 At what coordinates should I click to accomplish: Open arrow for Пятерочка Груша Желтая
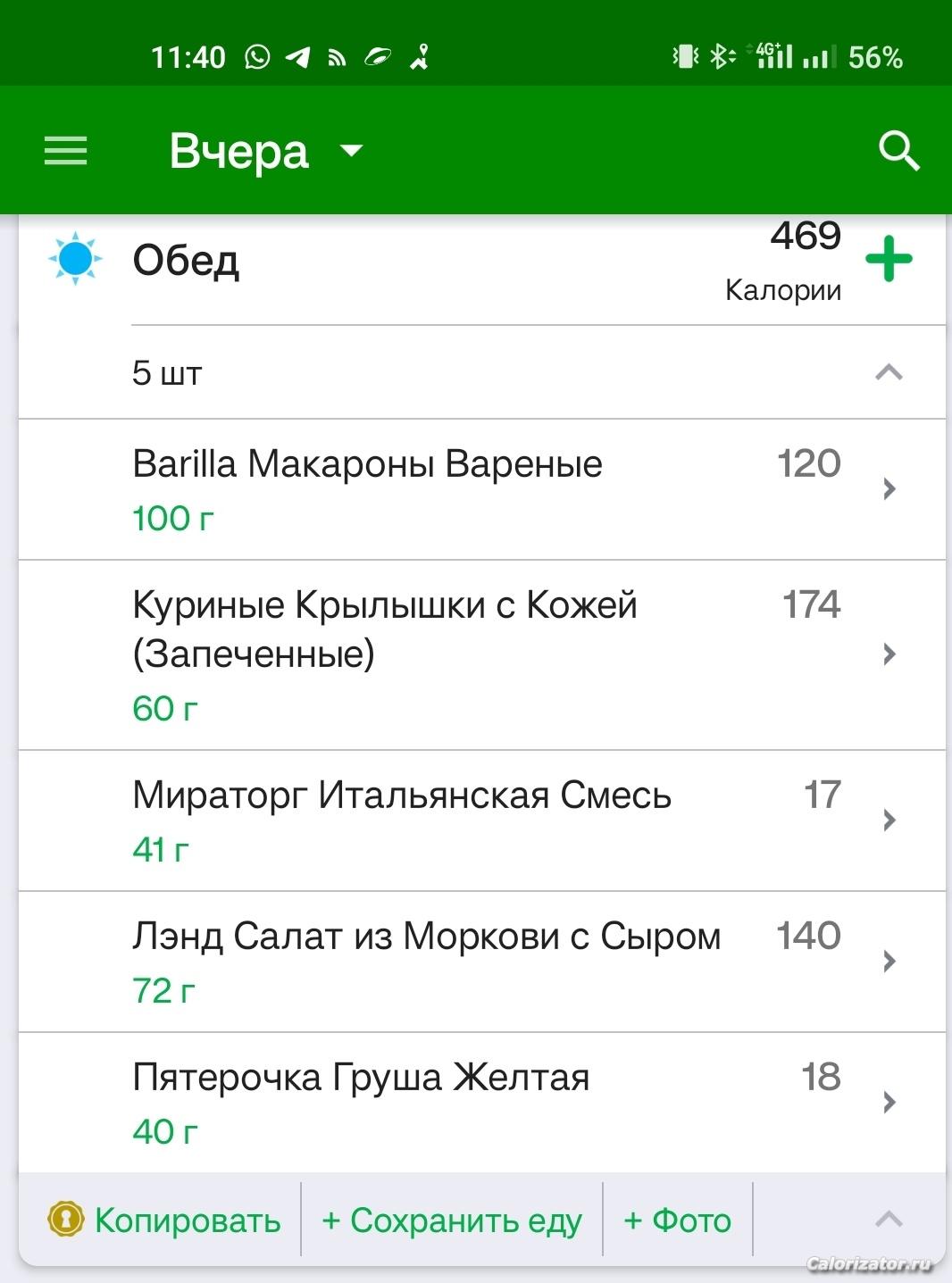point(889,1102)
